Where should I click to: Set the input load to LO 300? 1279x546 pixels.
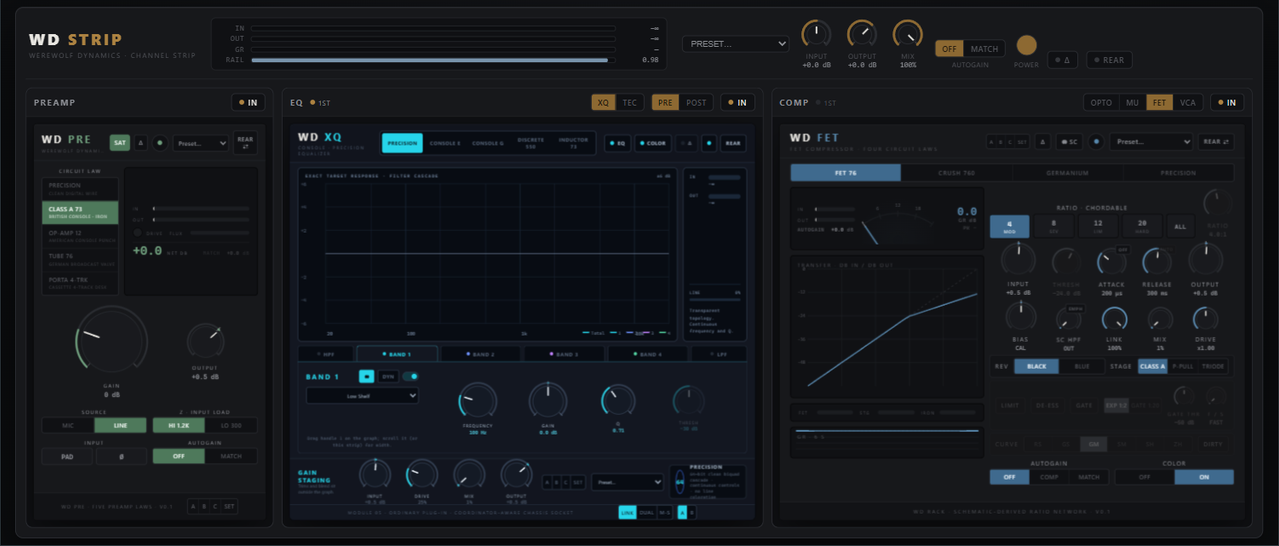point(231,425)
